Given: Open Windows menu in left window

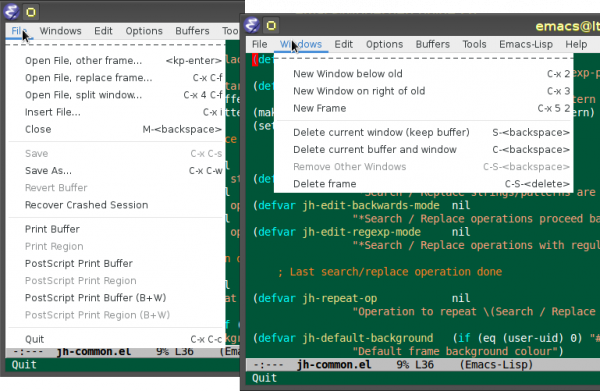Looking at the screenshot, I should [60, 31].
